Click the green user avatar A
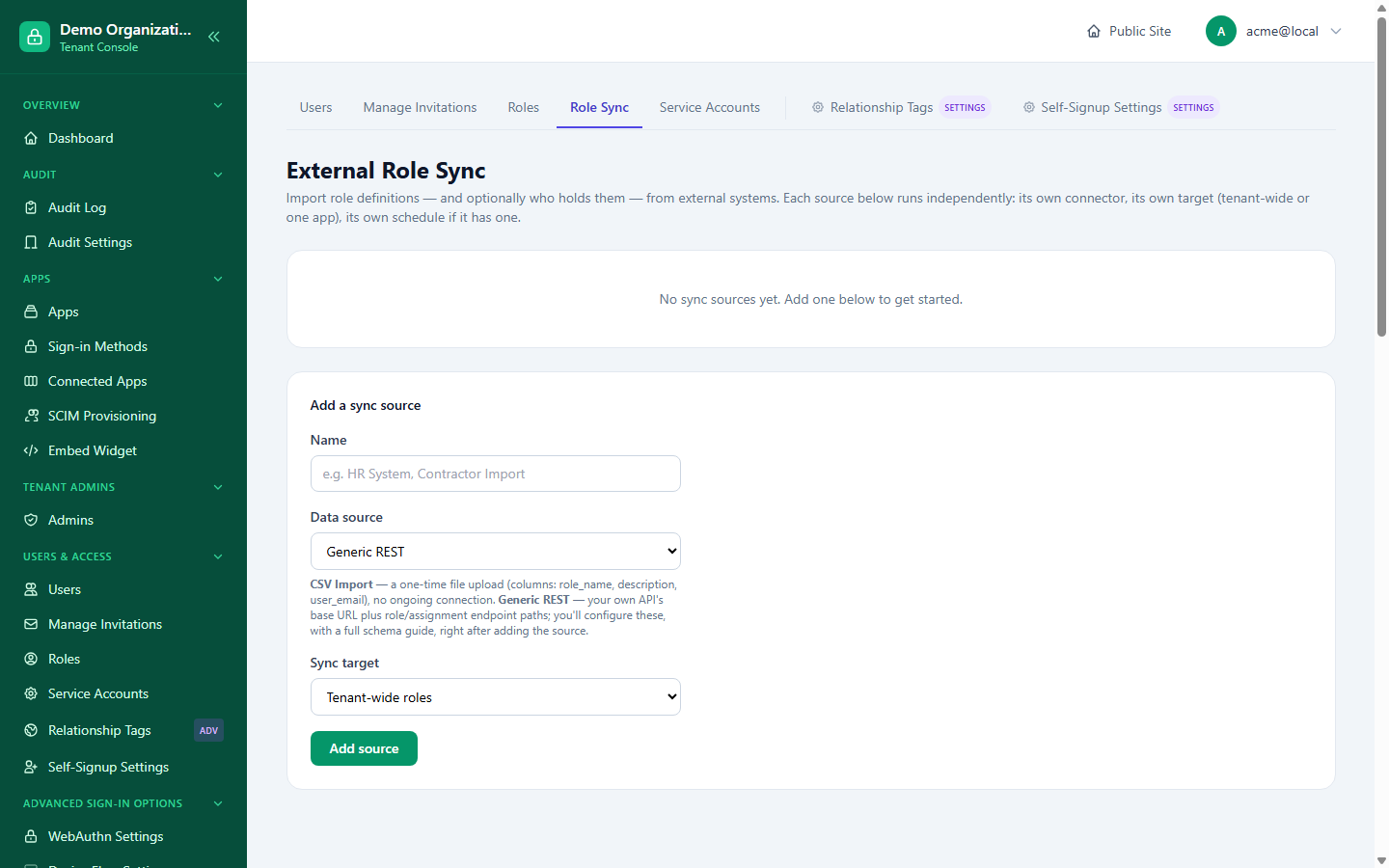This screenshot has width=1389, height=868. click(x=1221, y=31)
